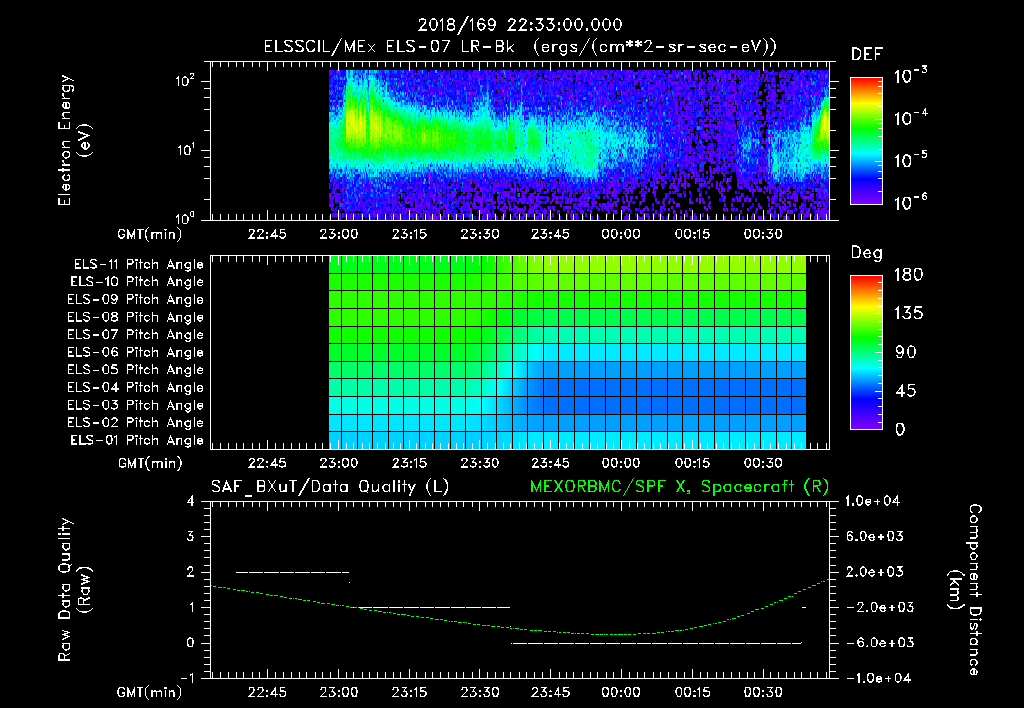Click the 2.0e+03 right axis value
This screenshot has height=708, width=1024.
[875, 572]
